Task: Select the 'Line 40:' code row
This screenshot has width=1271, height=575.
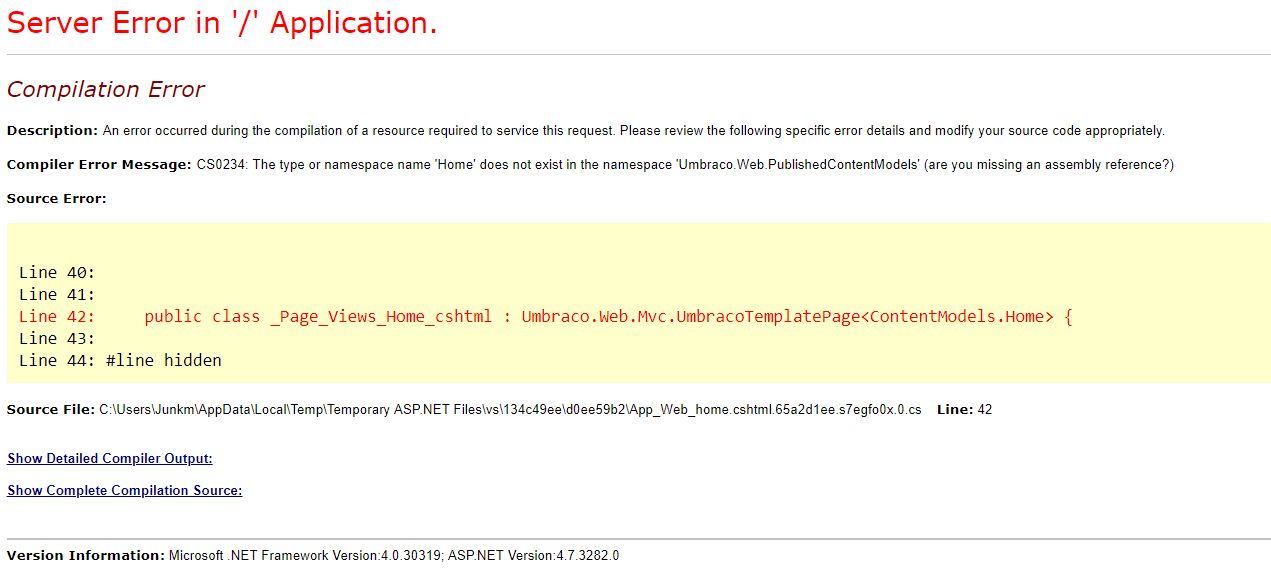Action: (57, 272)
